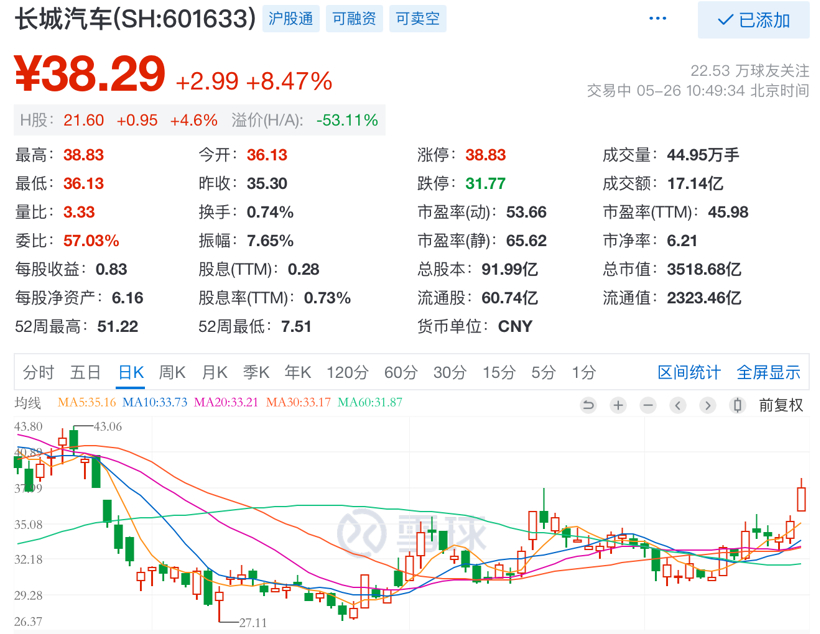The image size is (820, 634).
Task: Click the 52周最低 value 7.51
Action: coord(296,326)
